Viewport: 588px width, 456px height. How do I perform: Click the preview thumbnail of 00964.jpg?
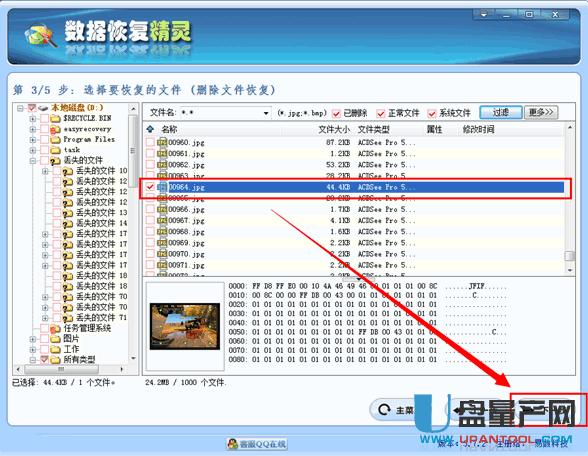(x=185, y=326)
